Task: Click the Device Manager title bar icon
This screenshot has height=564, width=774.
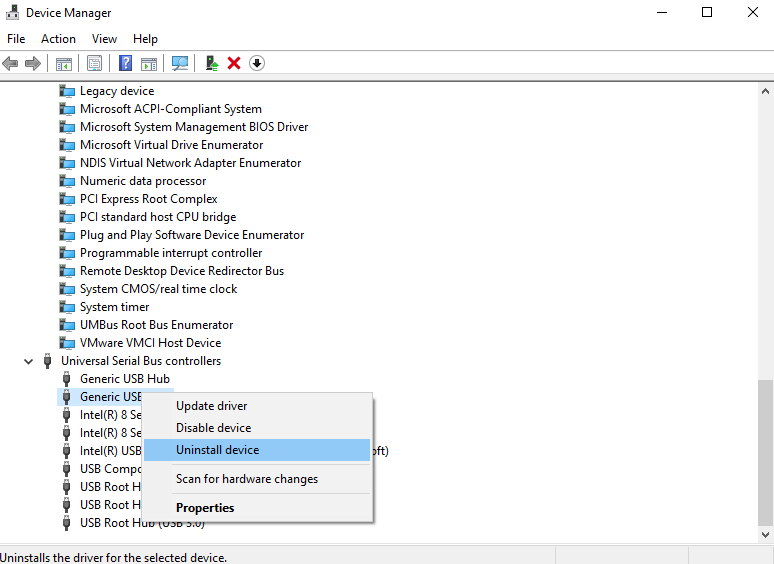Action: 12,12
